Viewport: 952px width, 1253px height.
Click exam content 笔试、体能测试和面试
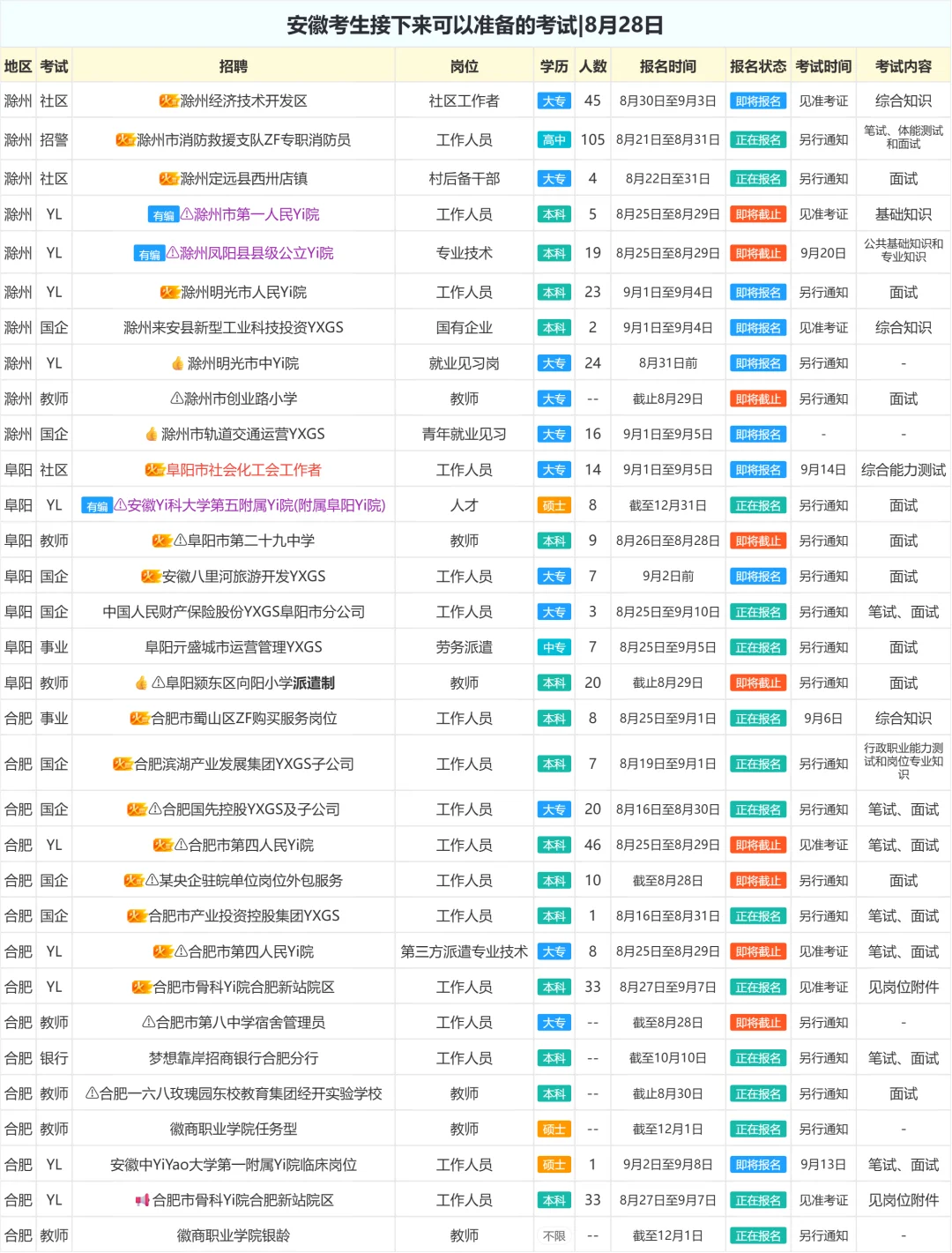point(904,137)
